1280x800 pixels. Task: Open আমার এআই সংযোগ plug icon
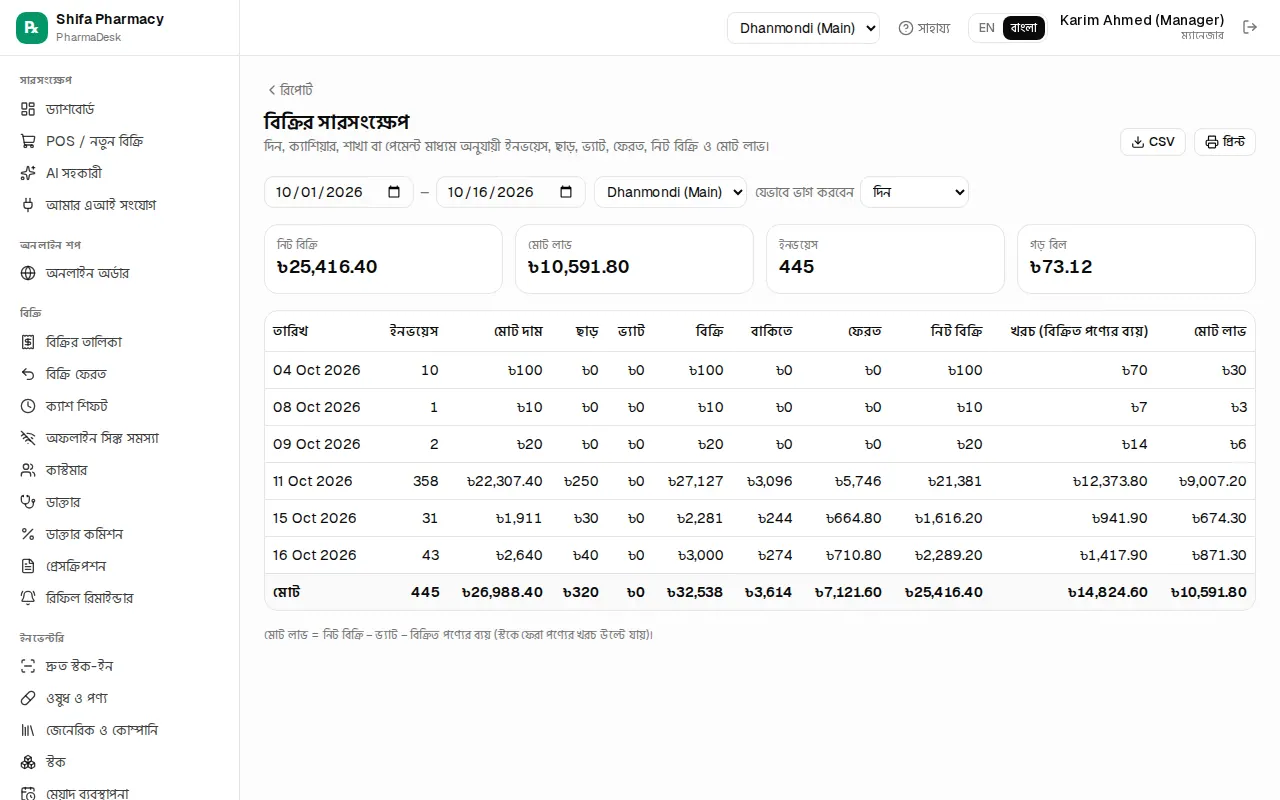coord(28,205)
